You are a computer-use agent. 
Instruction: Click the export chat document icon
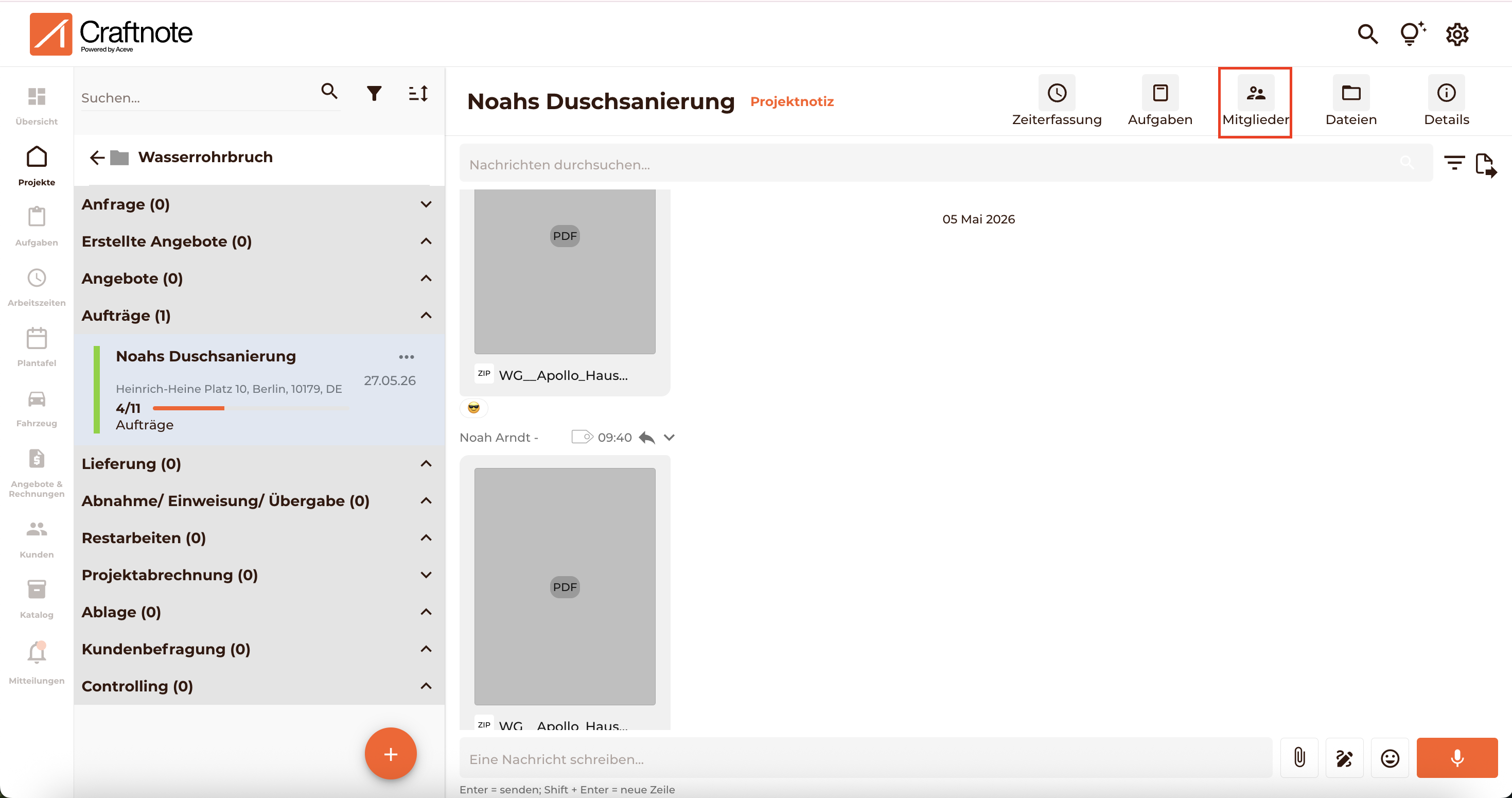coord(1486,164)
